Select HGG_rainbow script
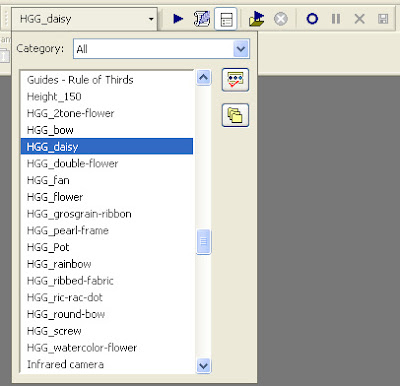The image size is (400, 386). pyautogui.click(x=107, y=264)
